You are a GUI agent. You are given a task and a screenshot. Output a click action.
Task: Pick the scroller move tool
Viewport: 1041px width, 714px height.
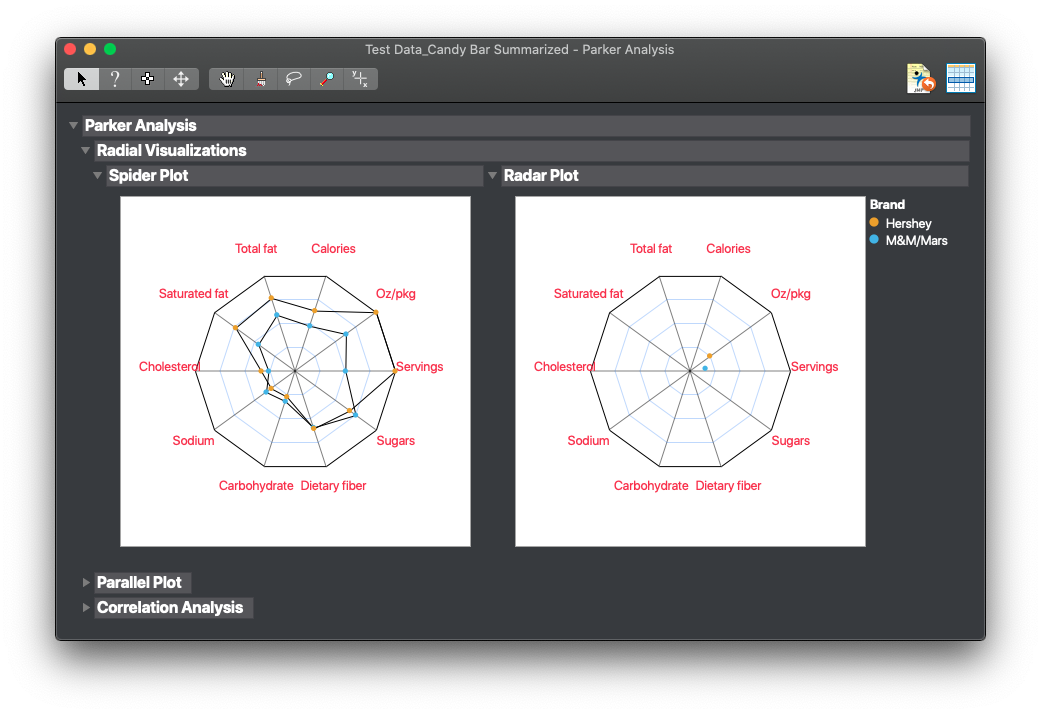(181, 79)
